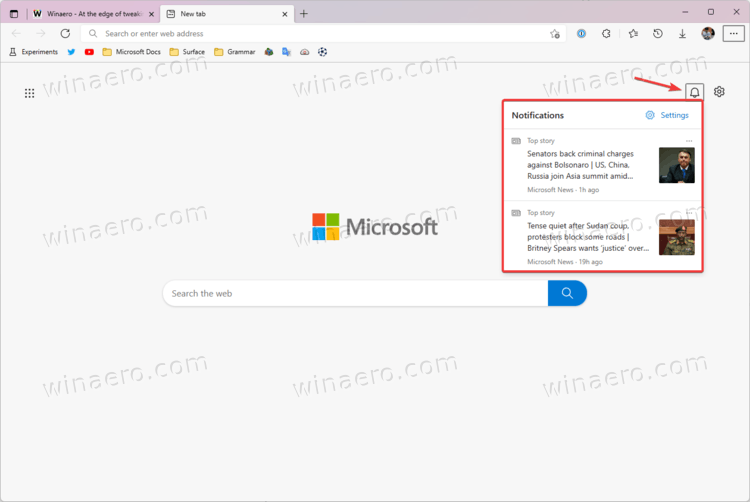Expand the Grammar bookmarks folder
Image resolution: width=750 pixels, height=502 pixels.
coord(234,52)
